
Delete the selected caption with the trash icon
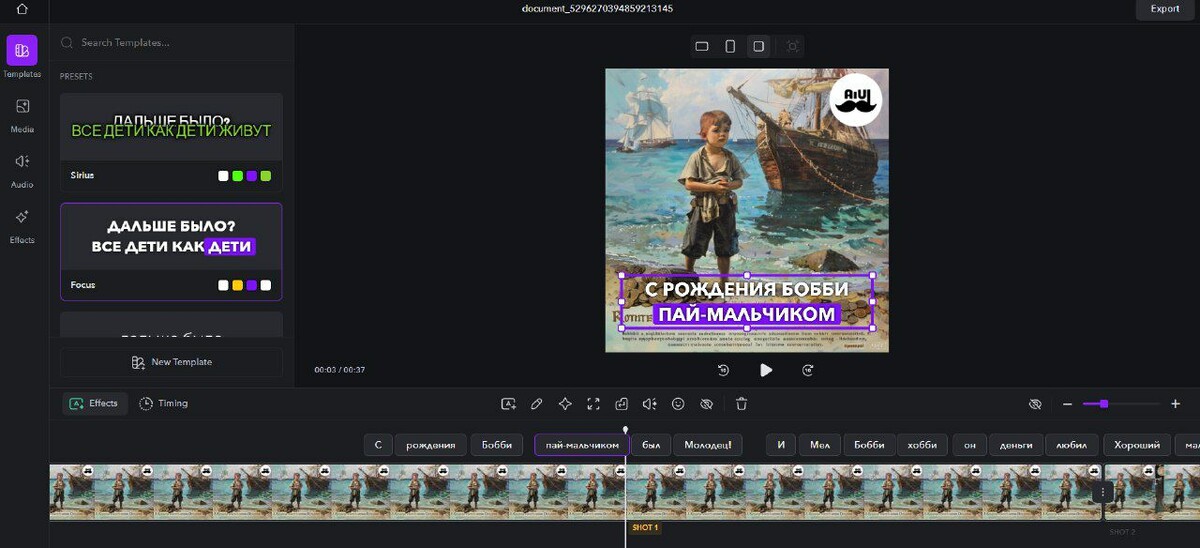click(x=741, y=404)
